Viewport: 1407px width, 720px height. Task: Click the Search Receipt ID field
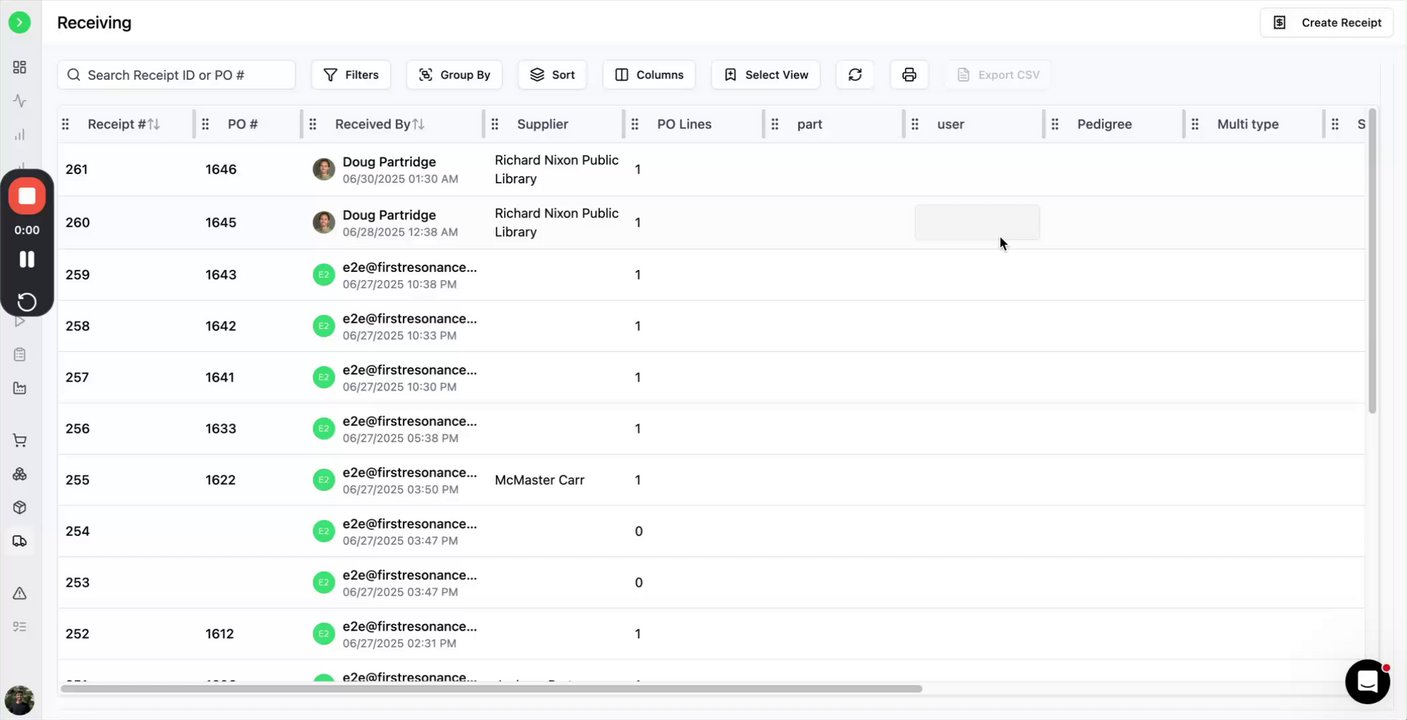186,75
